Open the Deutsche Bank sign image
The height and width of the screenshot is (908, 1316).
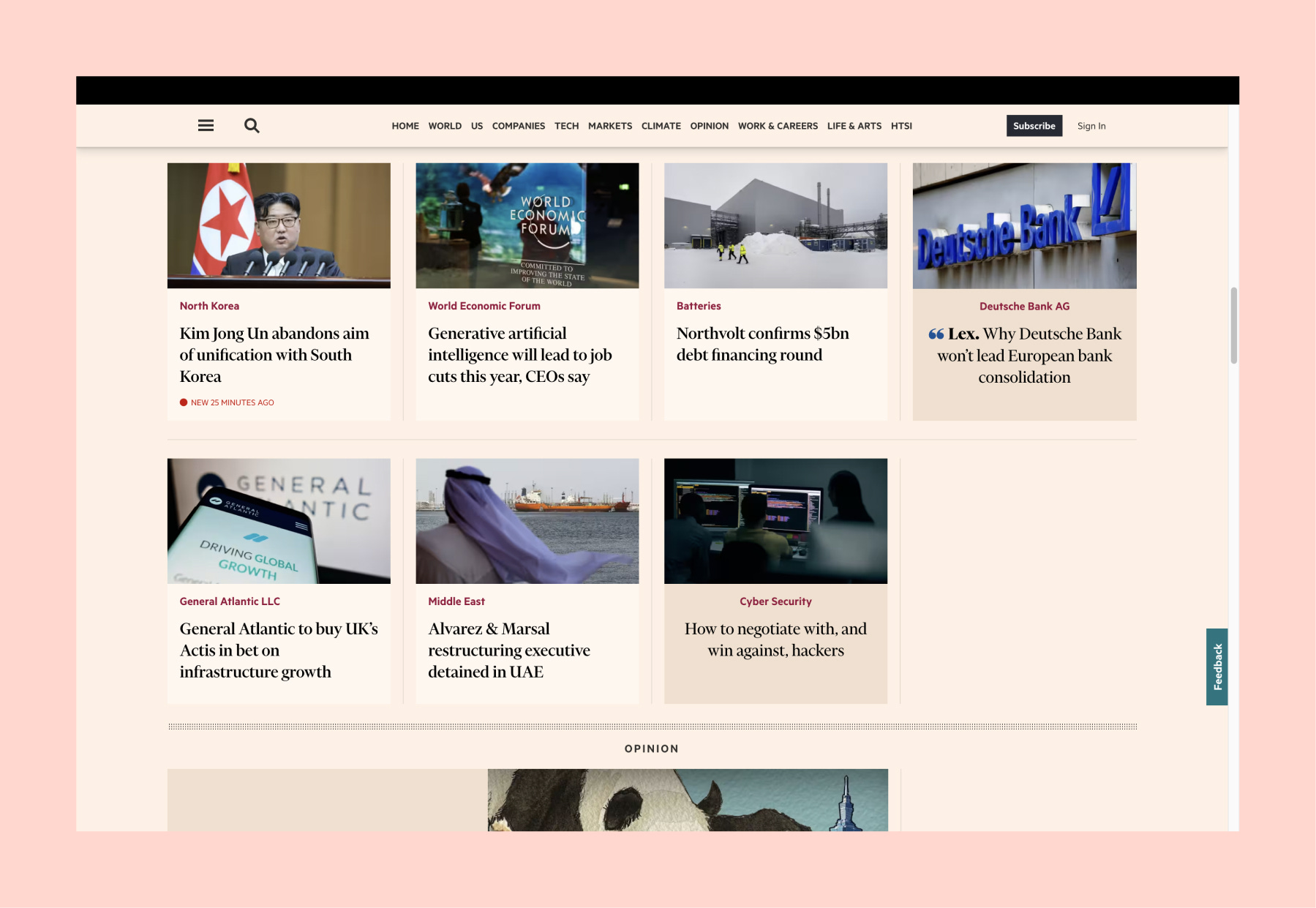point(1024,225)
